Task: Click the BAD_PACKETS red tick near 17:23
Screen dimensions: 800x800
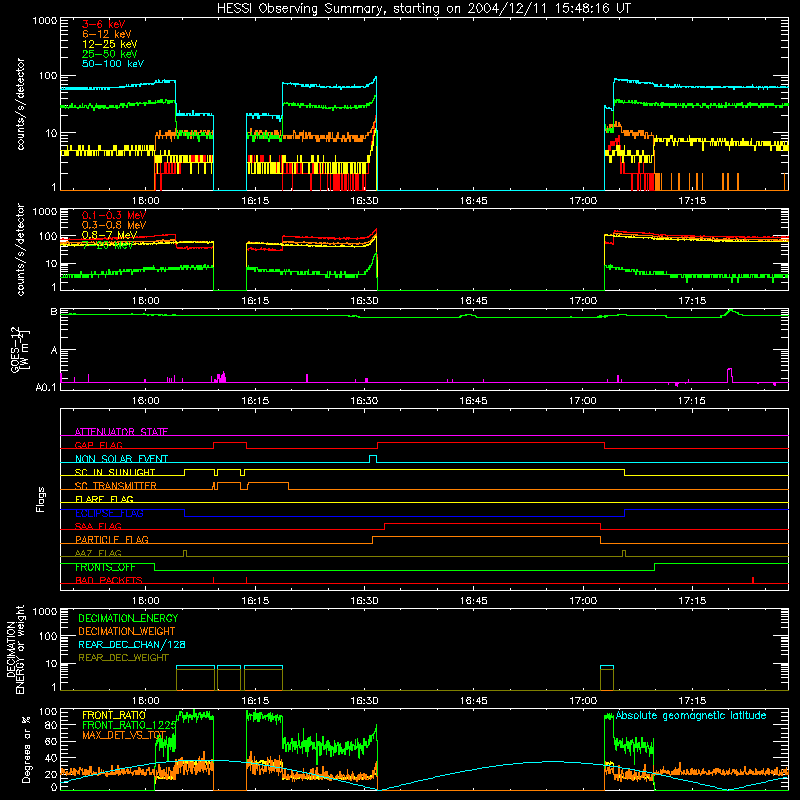Action: pyautogui.click(x=753, y=580)
